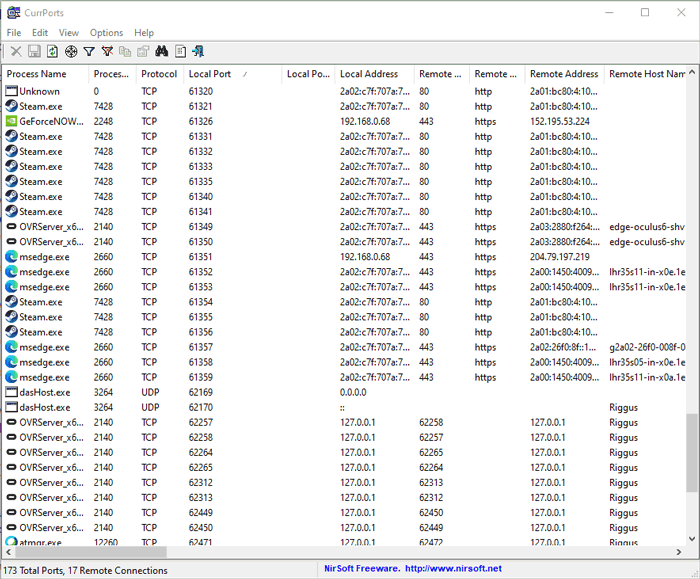
Task: Open display filters with the funnel icon
Action: tap(89, 52)
